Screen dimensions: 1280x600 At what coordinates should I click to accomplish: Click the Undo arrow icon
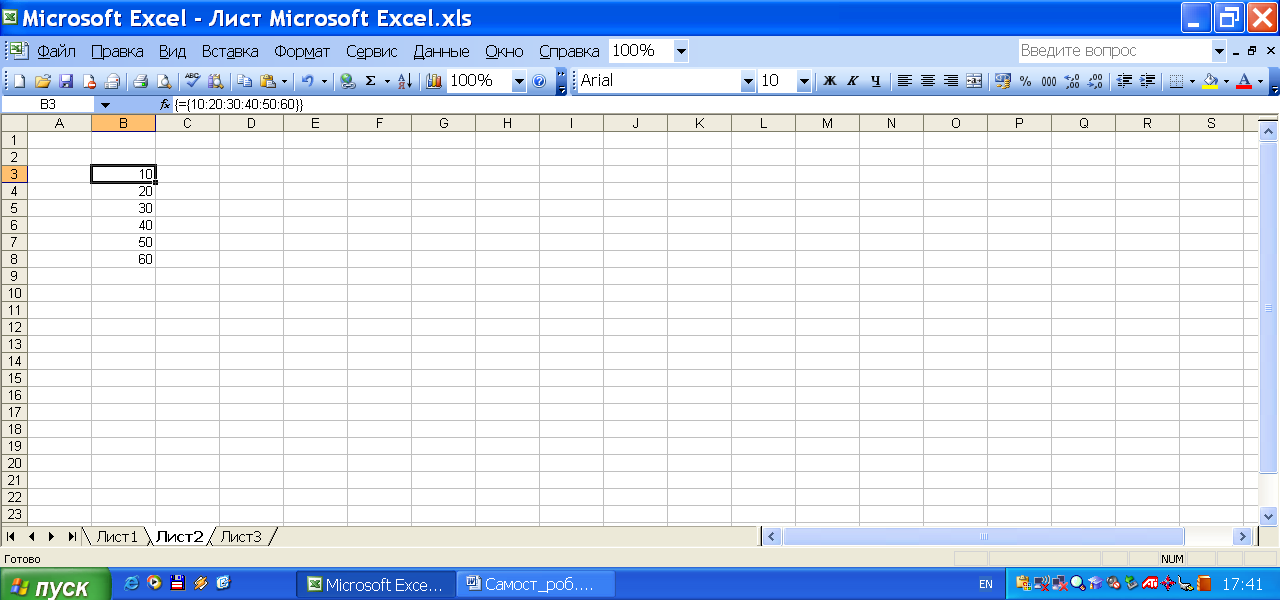click(x=308, y=81)
